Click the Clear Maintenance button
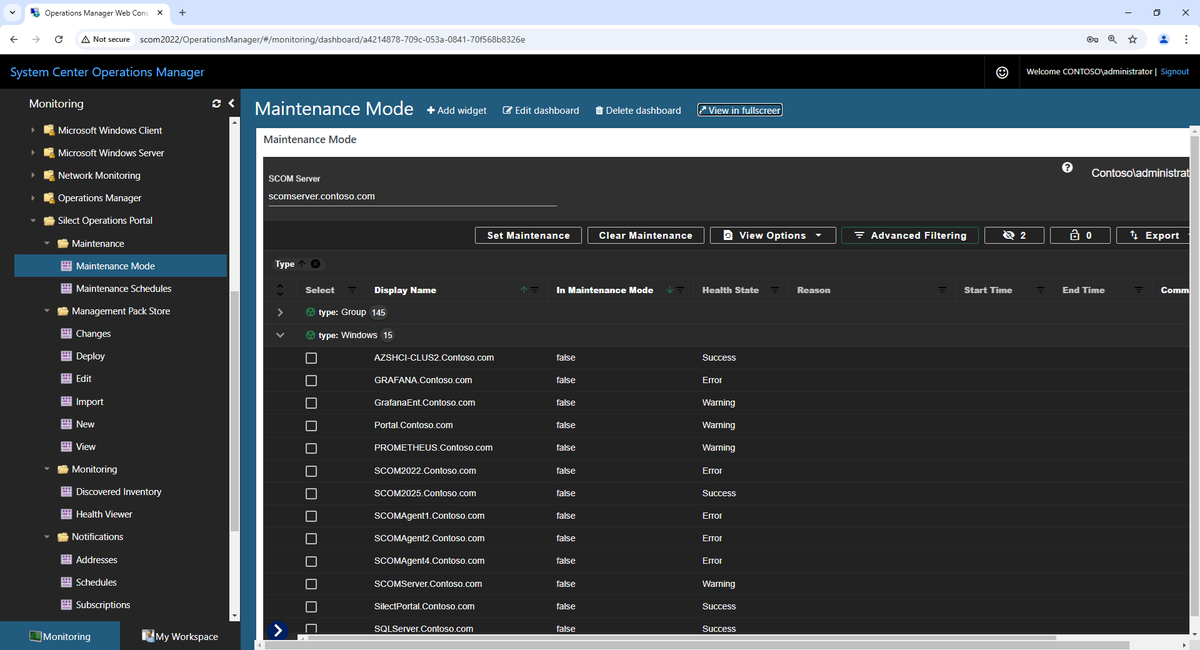 [645, 235]
